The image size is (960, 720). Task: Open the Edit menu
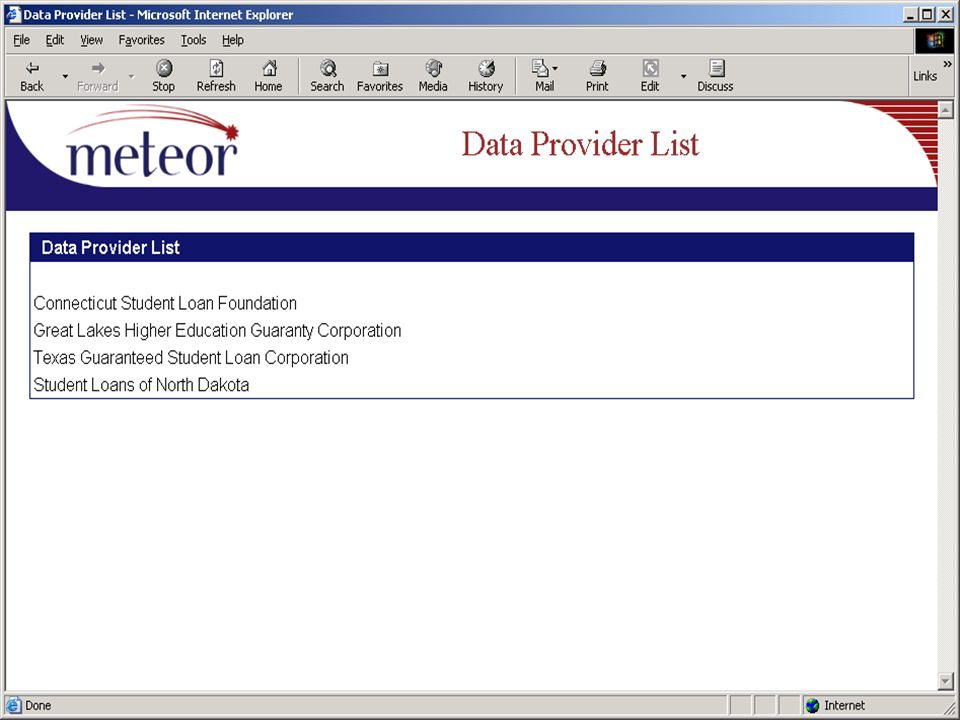tap(54, 40)
